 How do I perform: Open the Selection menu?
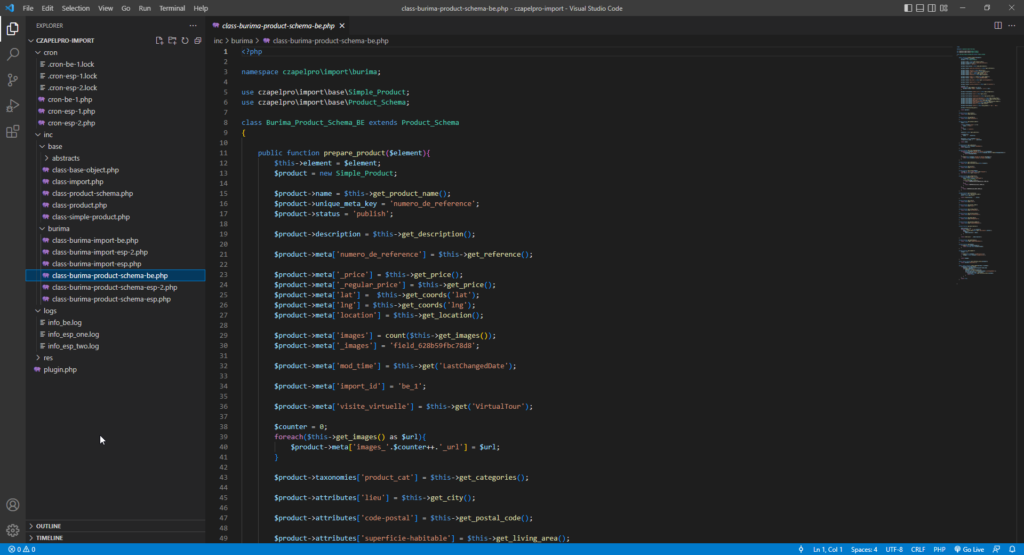76,8
